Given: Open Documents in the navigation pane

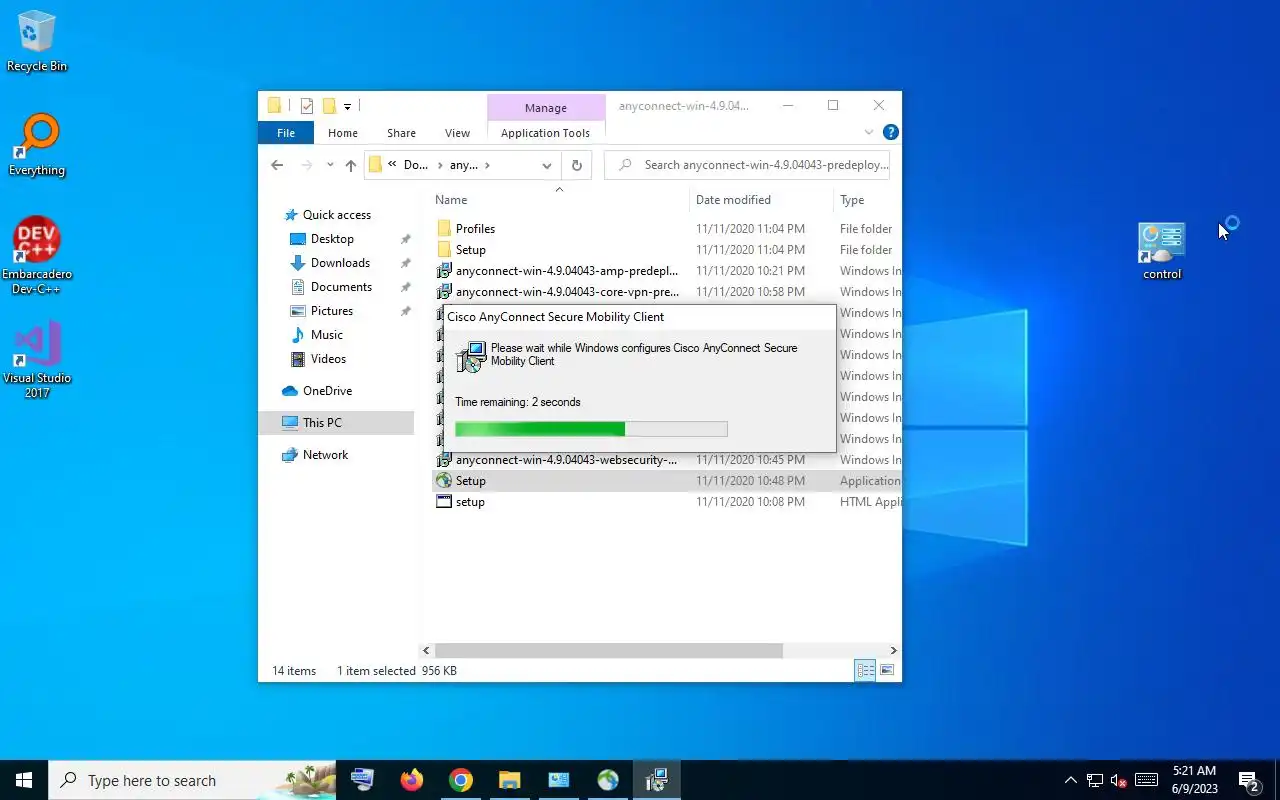Looking at the screenshot, I should coord(341,287).
